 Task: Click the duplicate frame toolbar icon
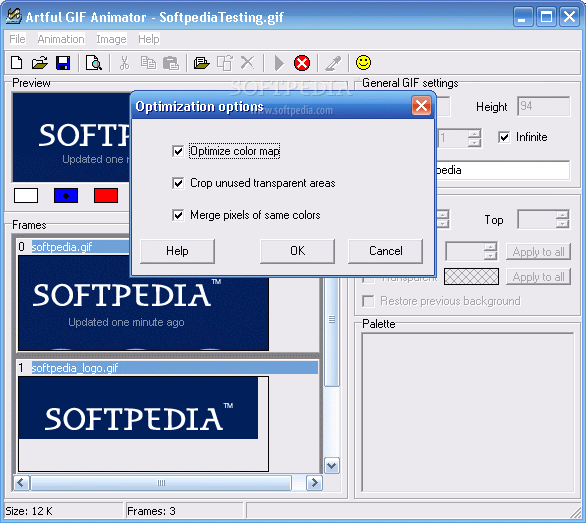pyautogui.click(x=225, y=63)
